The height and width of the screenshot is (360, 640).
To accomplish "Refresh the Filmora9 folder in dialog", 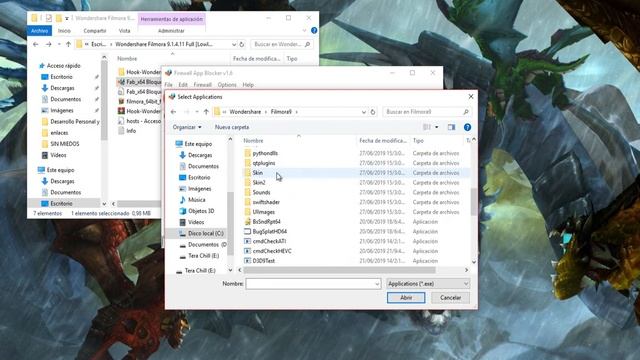I will point(373,112).
